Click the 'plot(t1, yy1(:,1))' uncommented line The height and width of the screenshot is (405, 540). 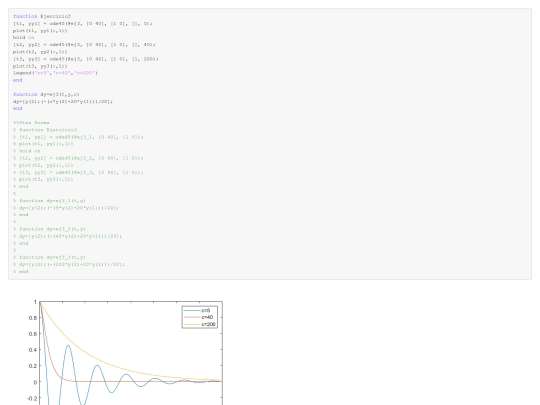click(40, 31)
